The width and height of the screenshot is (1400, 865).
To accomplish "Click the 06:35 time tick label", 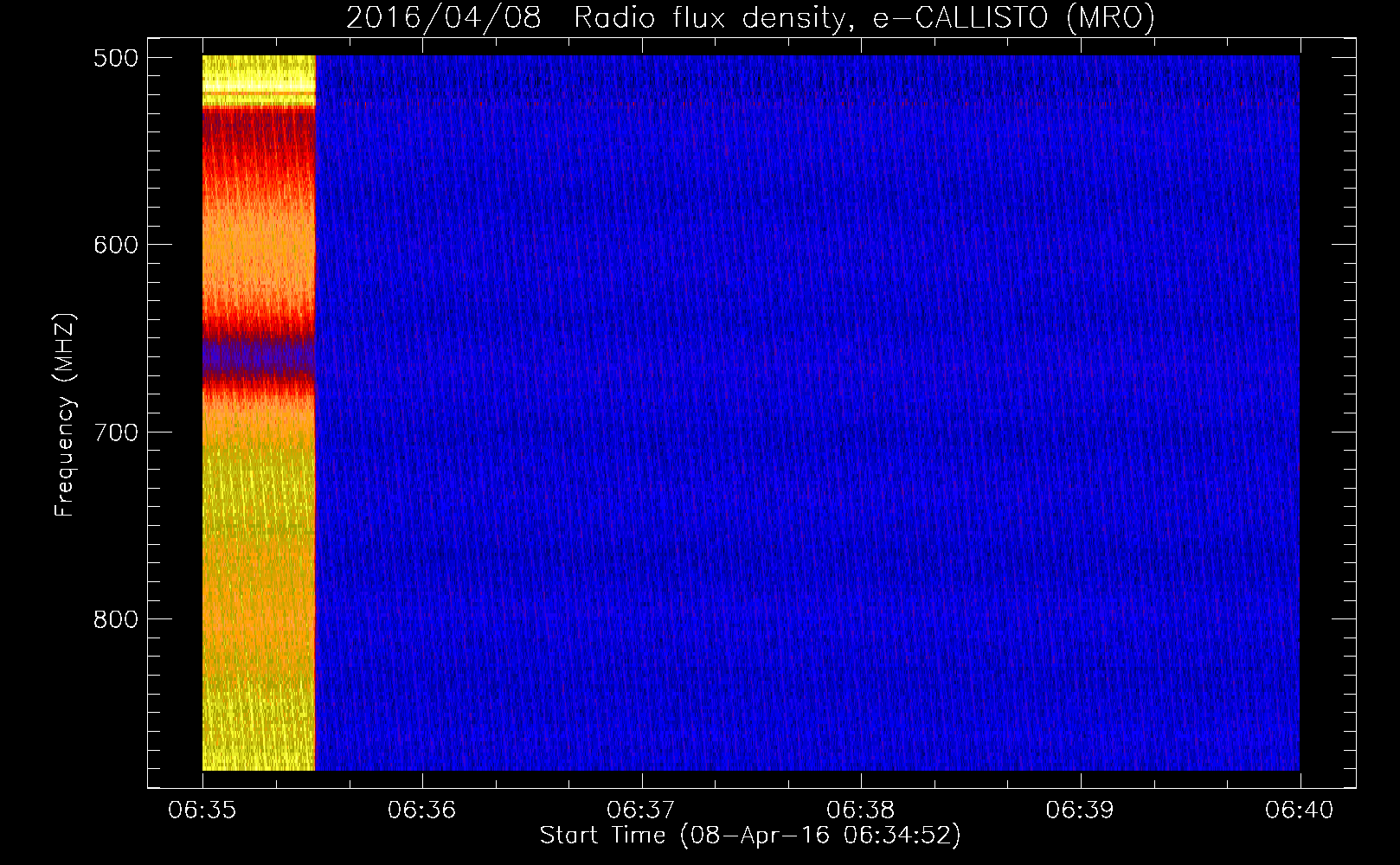I will (202, 810).
